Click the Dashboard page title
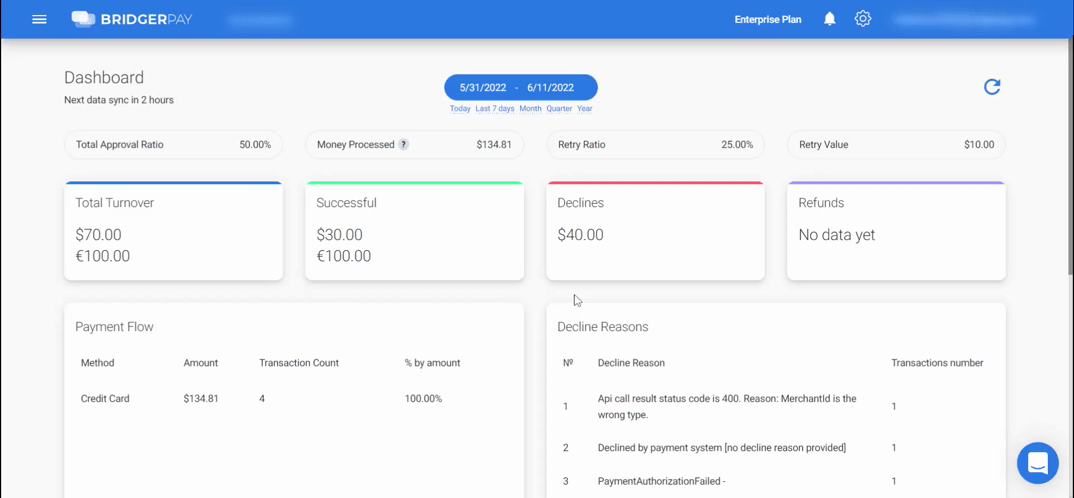Image resolution: width=1074 pixels, height=498 pixels. point(104,77)
